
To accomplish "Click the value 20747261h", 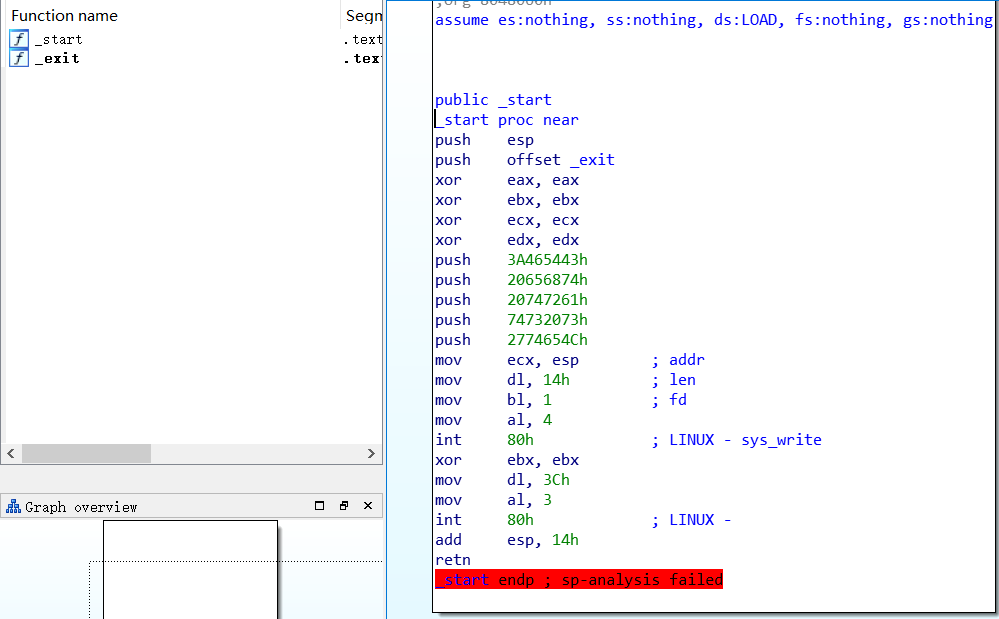I will click(x=547, y=300).
